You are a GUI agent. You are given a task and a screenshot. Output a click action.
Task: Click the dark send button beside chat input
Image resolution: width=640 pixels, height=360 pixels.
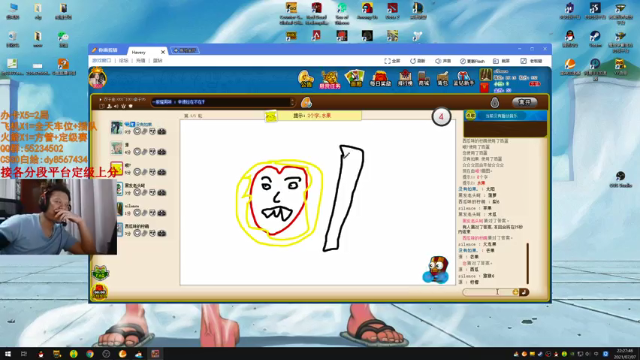point(524,292)
